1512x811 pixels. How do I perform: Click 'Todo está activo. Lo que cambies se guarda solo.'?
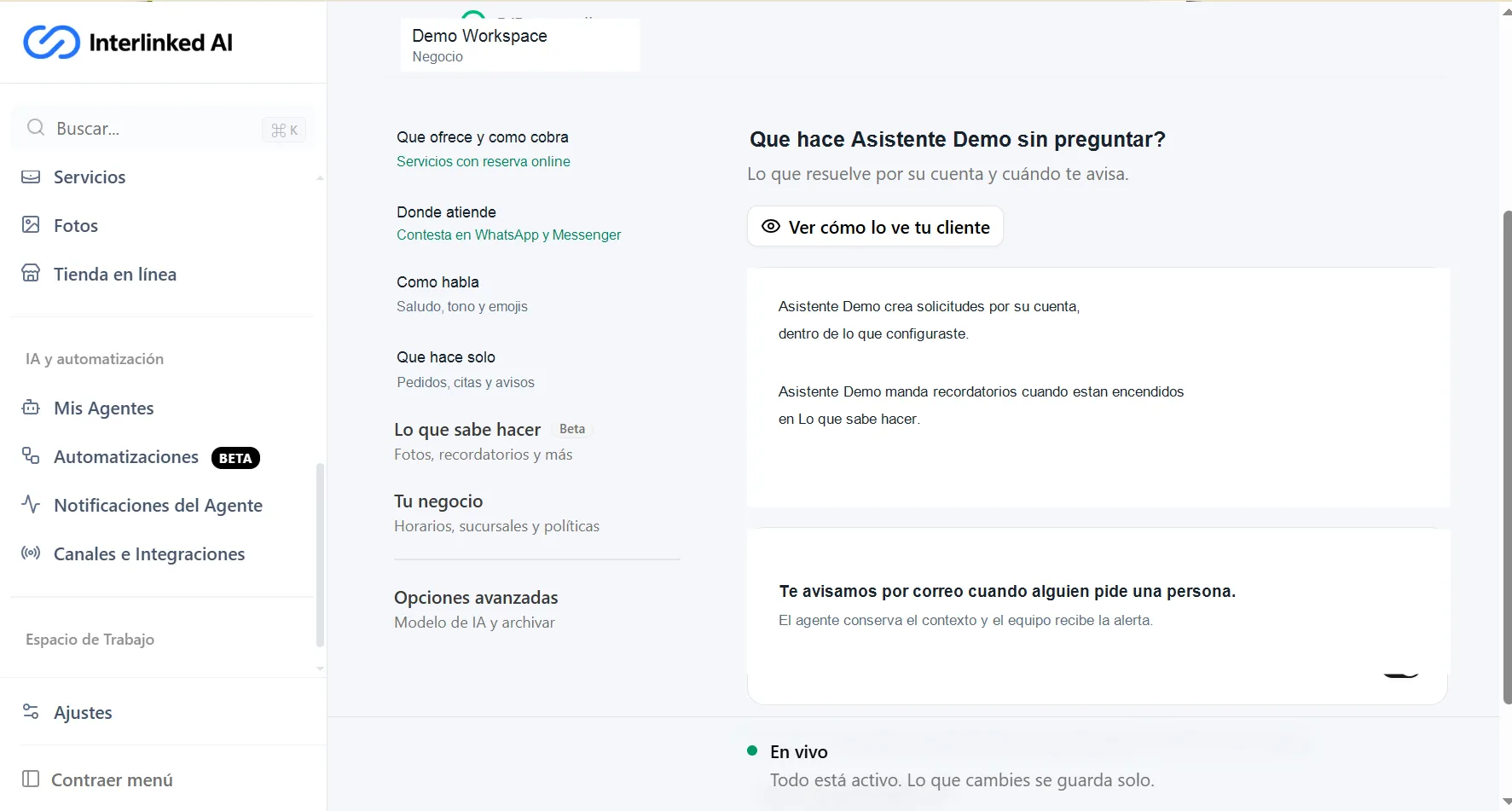962,779
